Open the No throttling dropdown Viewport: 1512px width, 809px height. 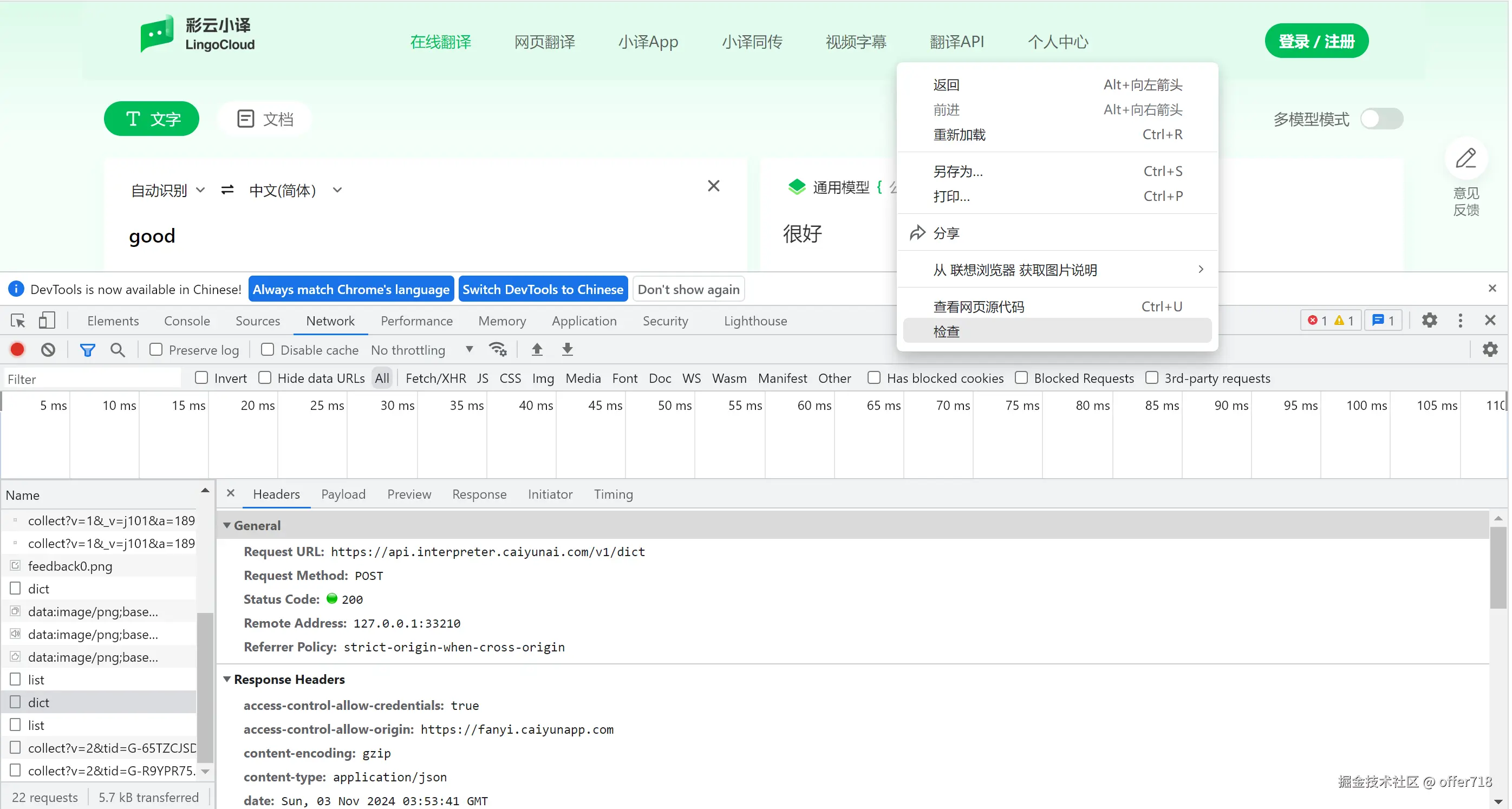pyautogui.click(x=422, y=350)
